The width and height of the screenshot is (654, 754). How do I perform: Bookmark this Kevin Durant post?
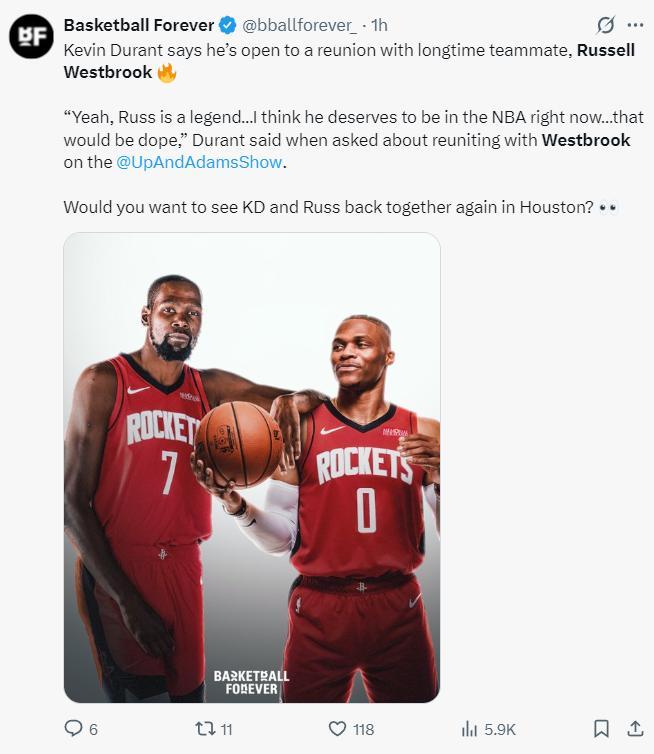(601, 729)
